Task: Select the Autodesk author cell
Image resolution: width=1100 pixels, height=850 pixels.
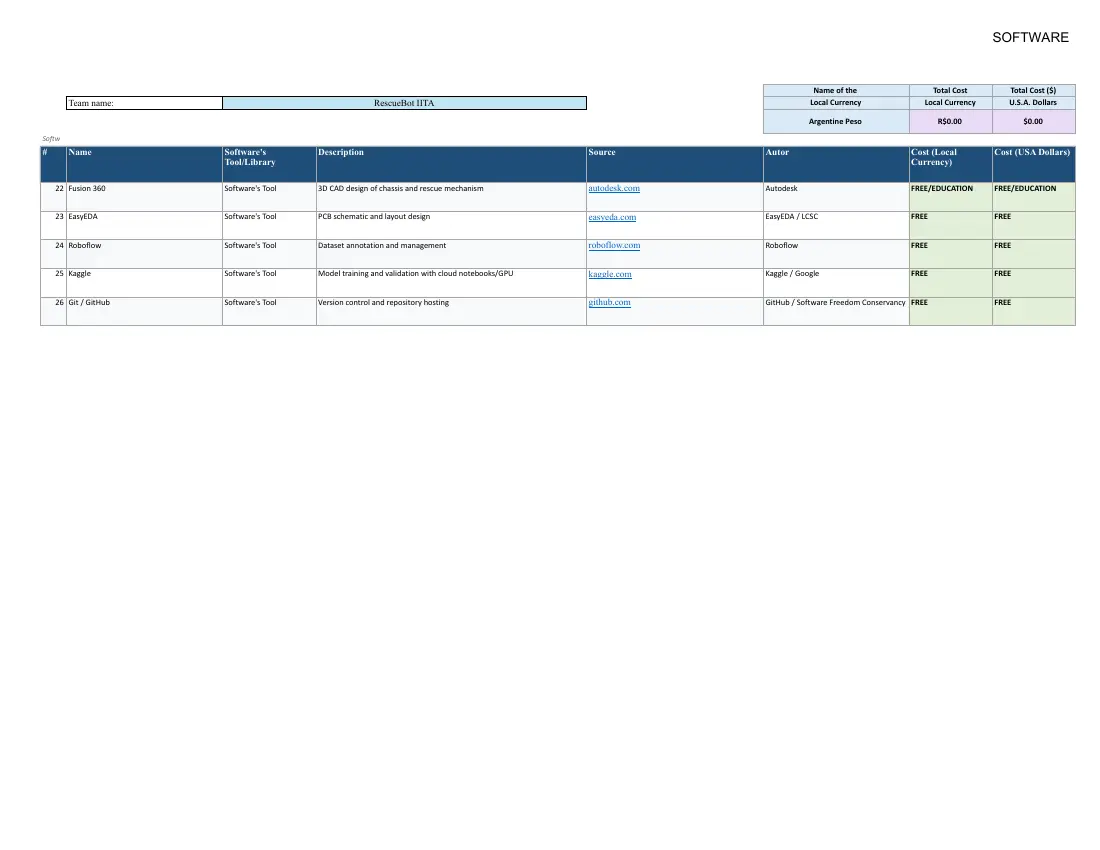Action: (836, 197)
